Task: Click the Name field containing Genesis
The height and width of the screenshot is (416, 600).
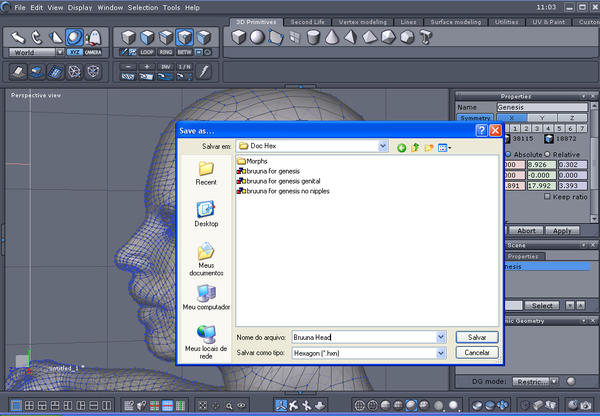Action: [542, 107]
